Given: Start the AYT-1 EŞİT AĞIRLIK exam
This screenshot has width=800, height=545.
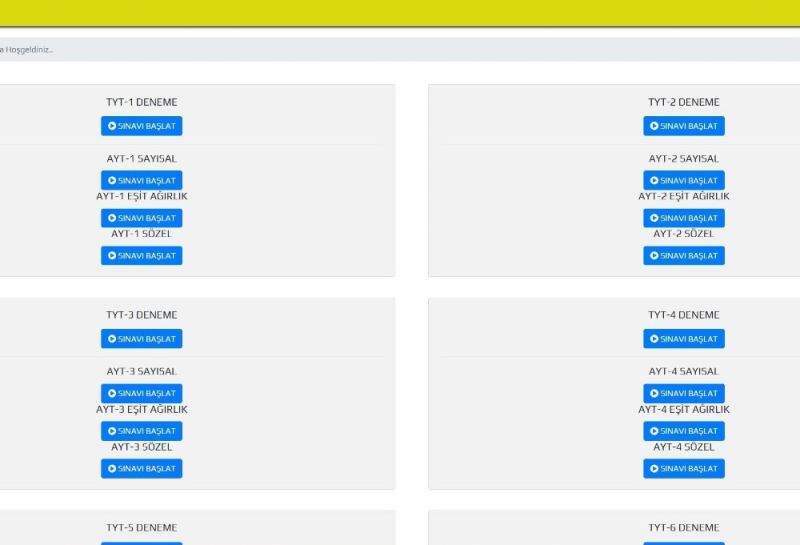Looking at the screenshot, I should 141,218.
